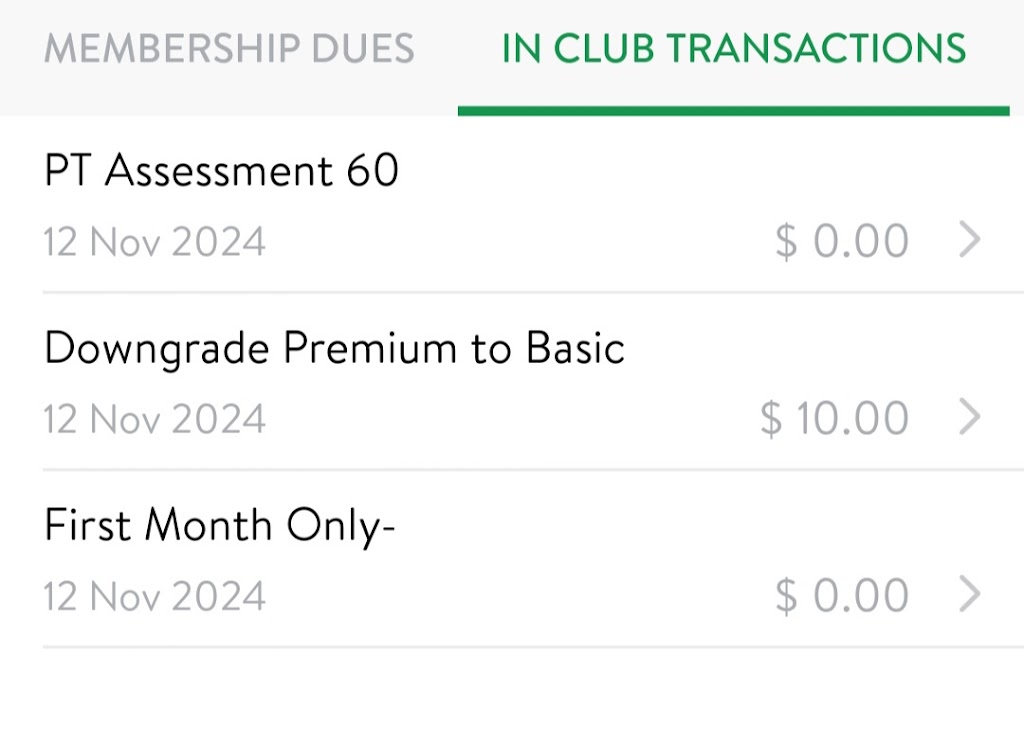Image resolution: width=1024 pixels, height=745 pixels.
Task: Expand the $10.00 row chevron arrow
Action: click(969, 418)
